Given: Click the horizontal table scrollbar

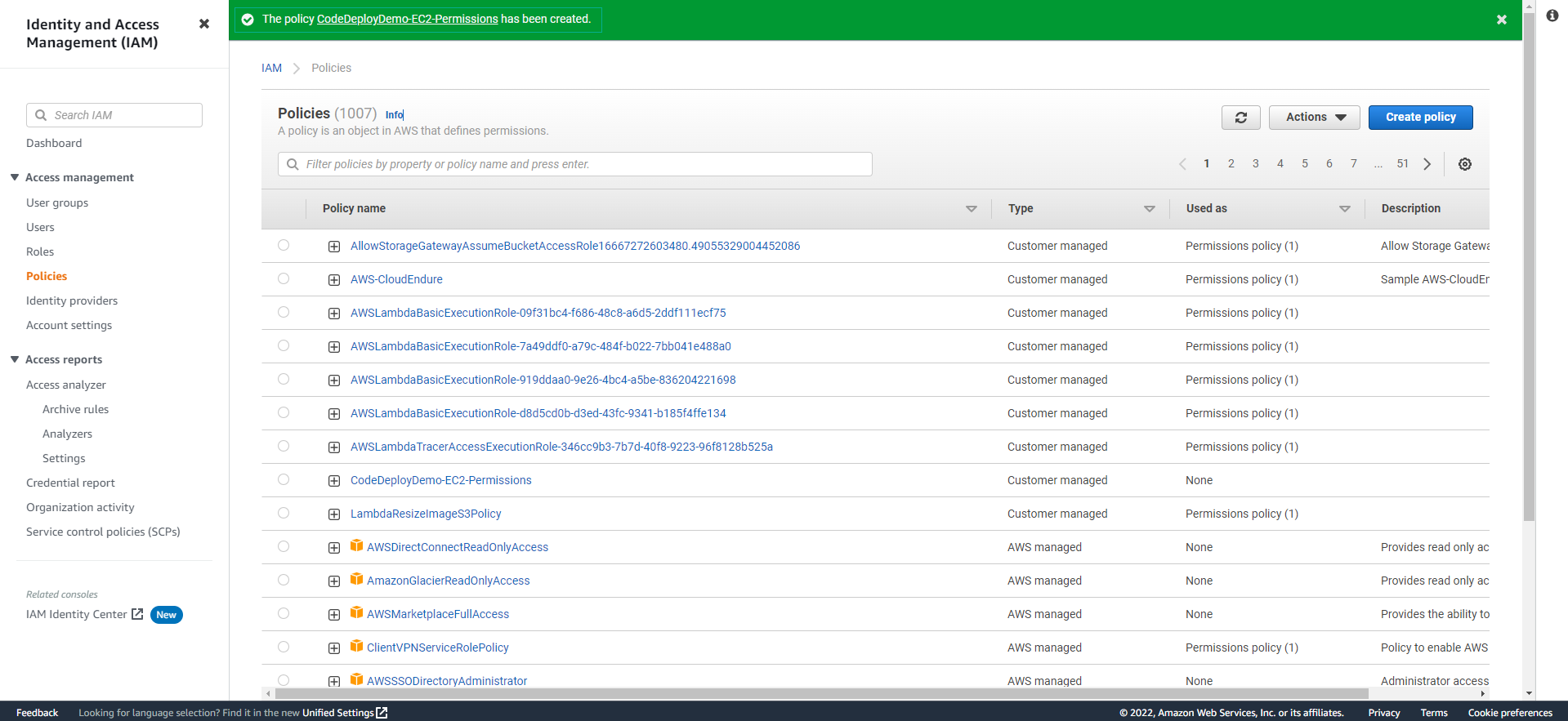Looking at the screenshot, I should coord(821,693).
